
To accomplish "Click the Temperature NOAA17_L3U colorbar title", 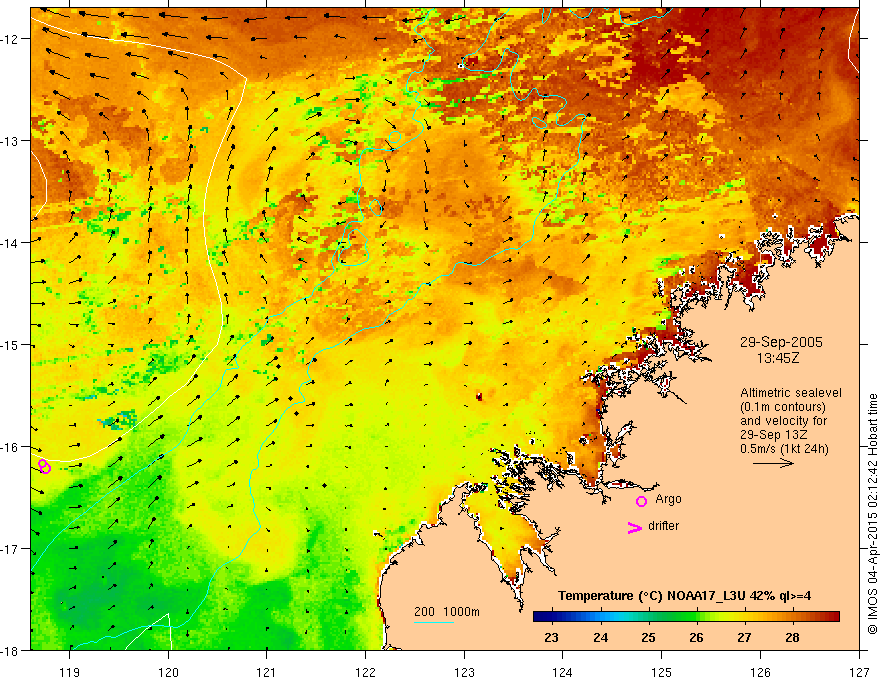I will [x=684, y=596].
